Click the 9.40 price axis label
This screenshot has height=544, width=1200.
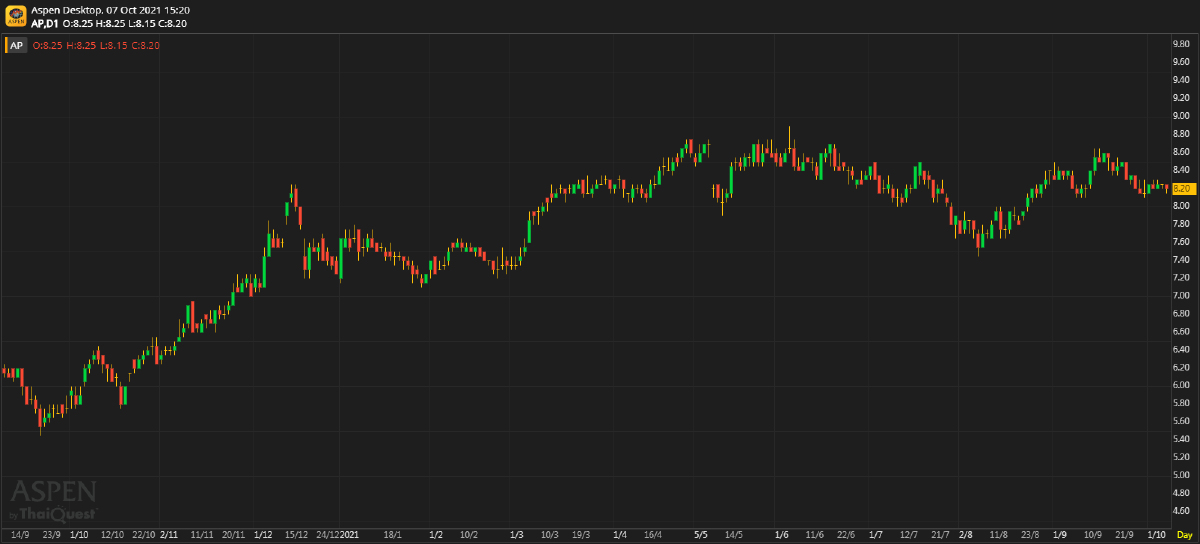coord(1181,80)
